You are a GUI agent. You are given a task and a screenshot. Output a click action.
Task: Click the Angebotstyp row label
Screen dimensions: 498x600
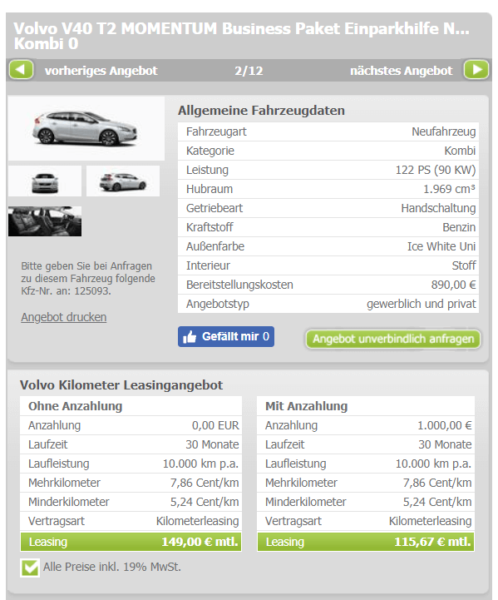[217, 304]
